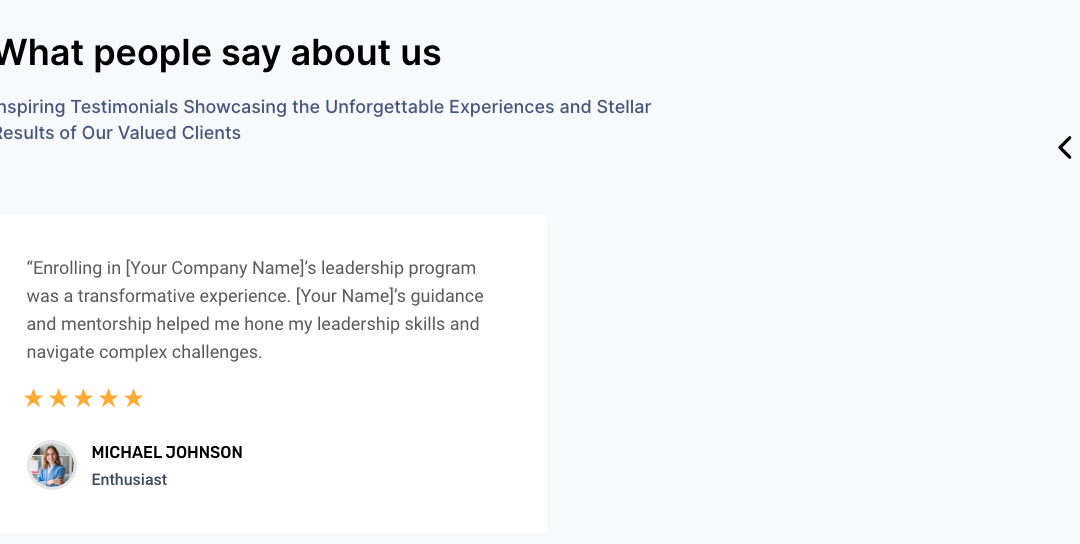Viewport: 1080px width, 544px height.
Task: Click the first orange rating star
Action: coord(33,399)
